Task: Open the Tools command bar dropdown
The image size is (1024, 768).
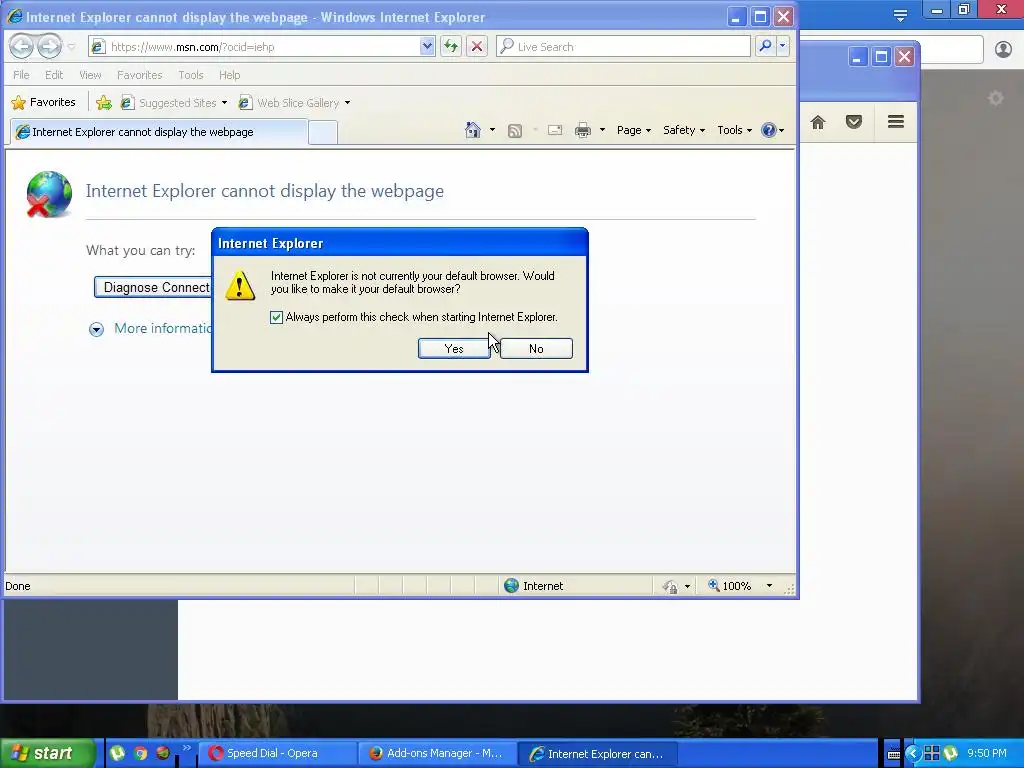Action: tap(735, 130)
